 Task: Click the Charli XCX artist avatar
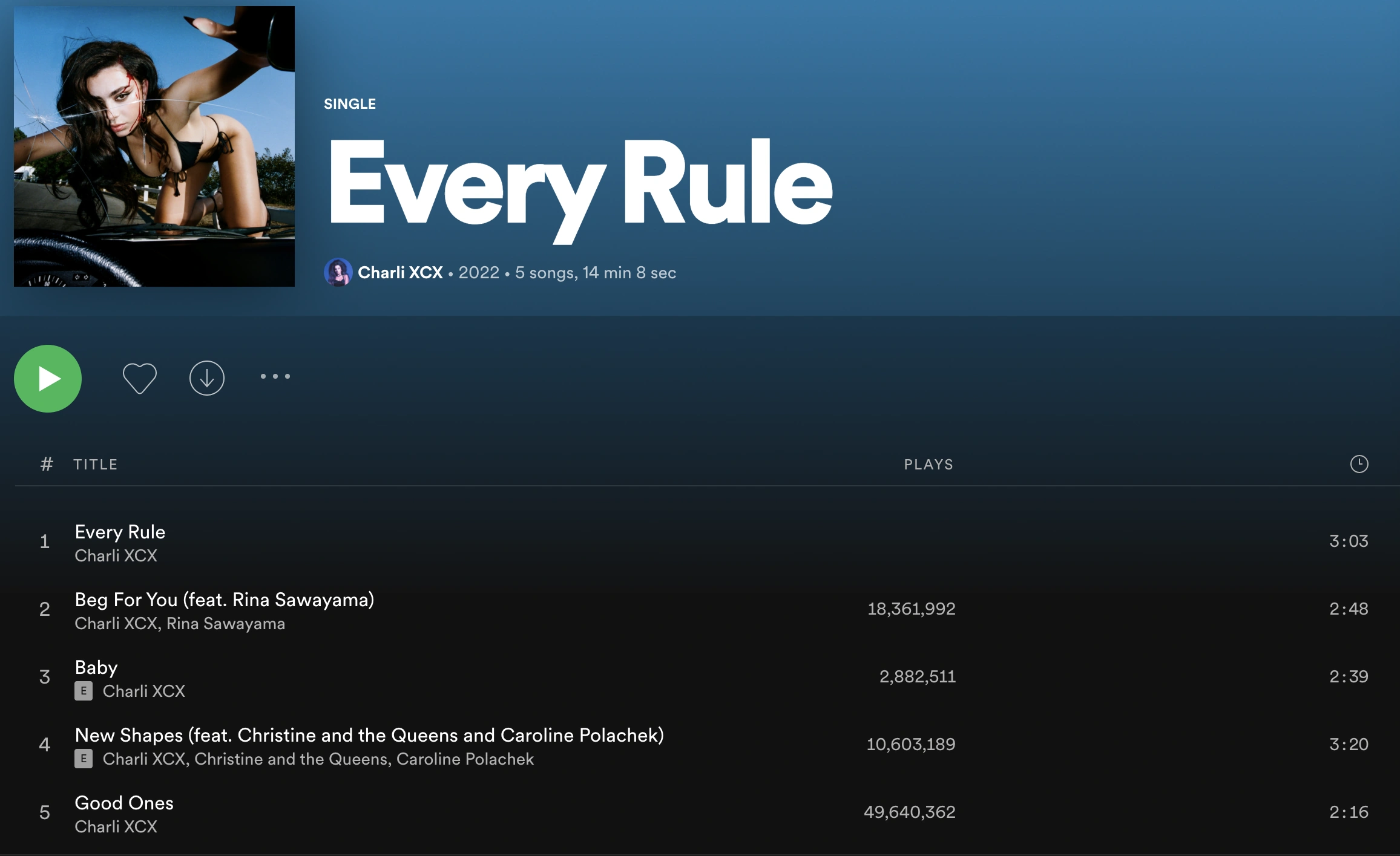pos(338,272)
